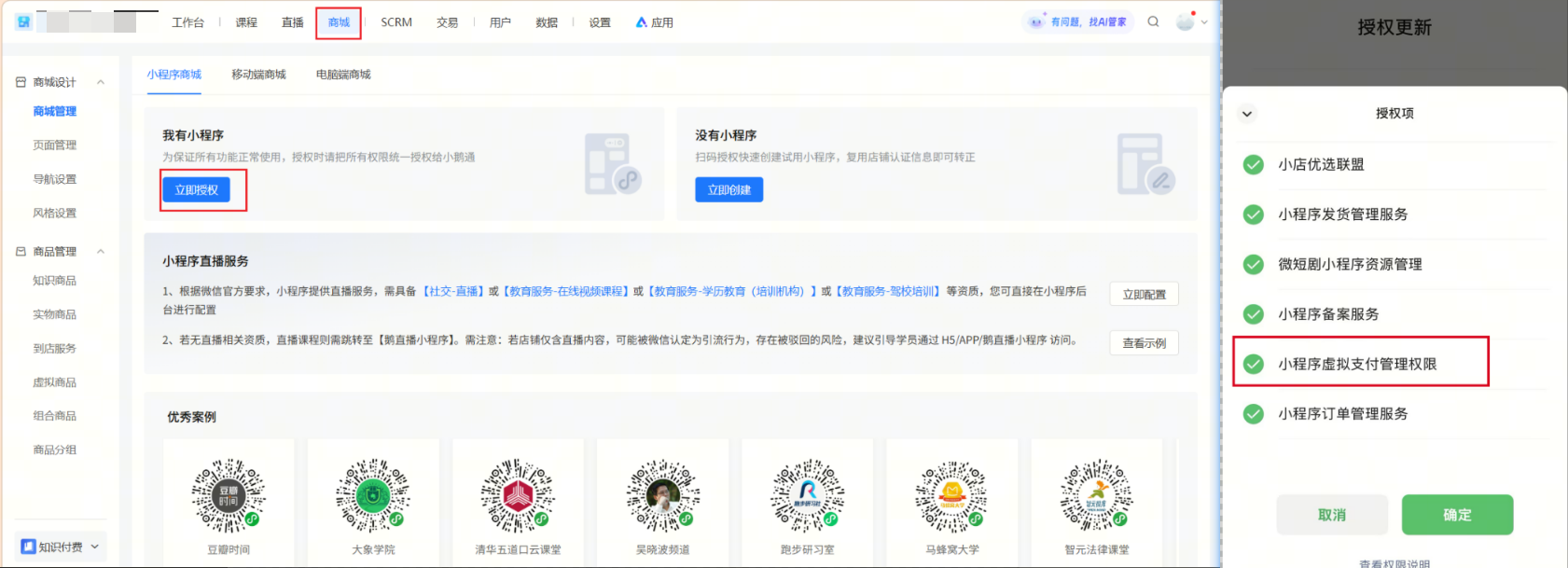Open the 【社交-直播】 link
1568x568 pixels.
coord(452,291)
